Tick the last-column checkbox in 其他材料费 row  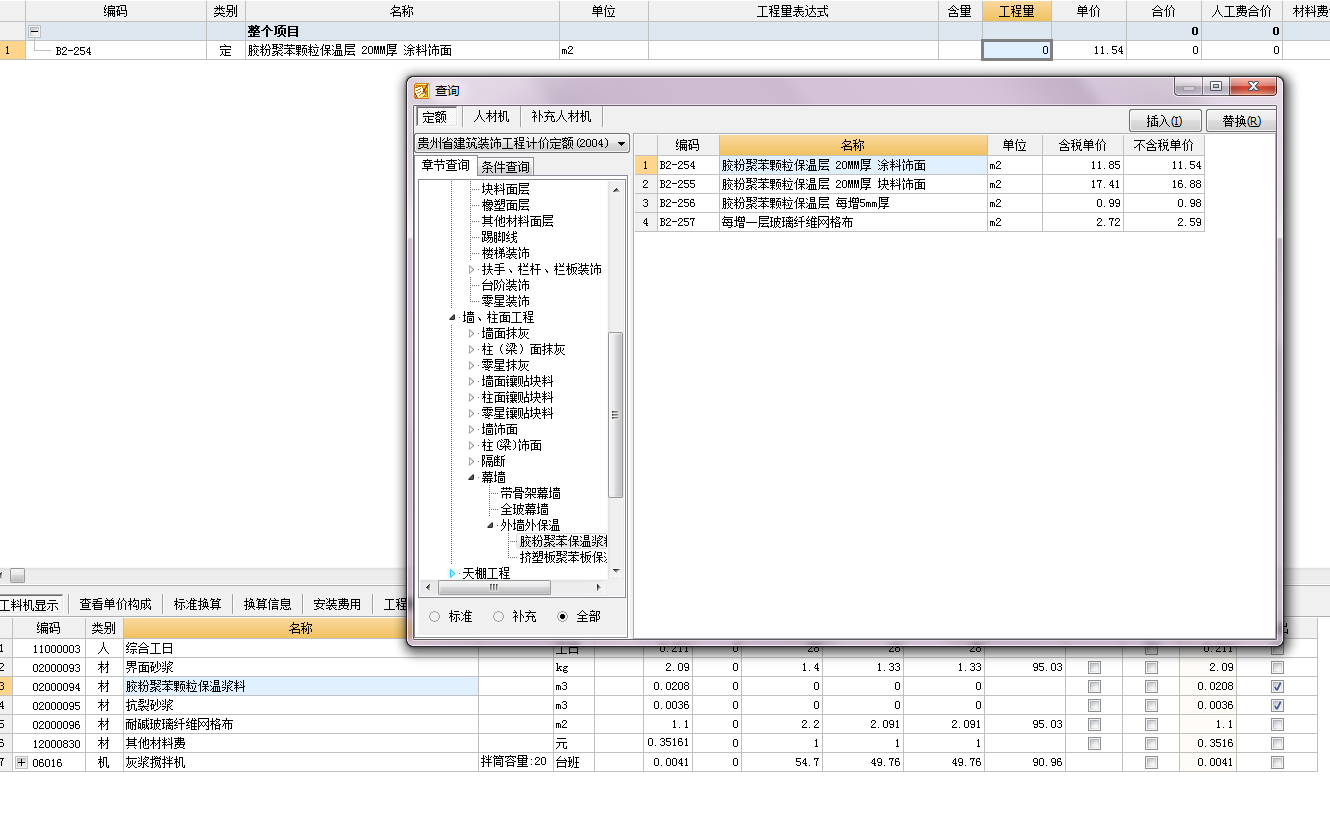1277,743
